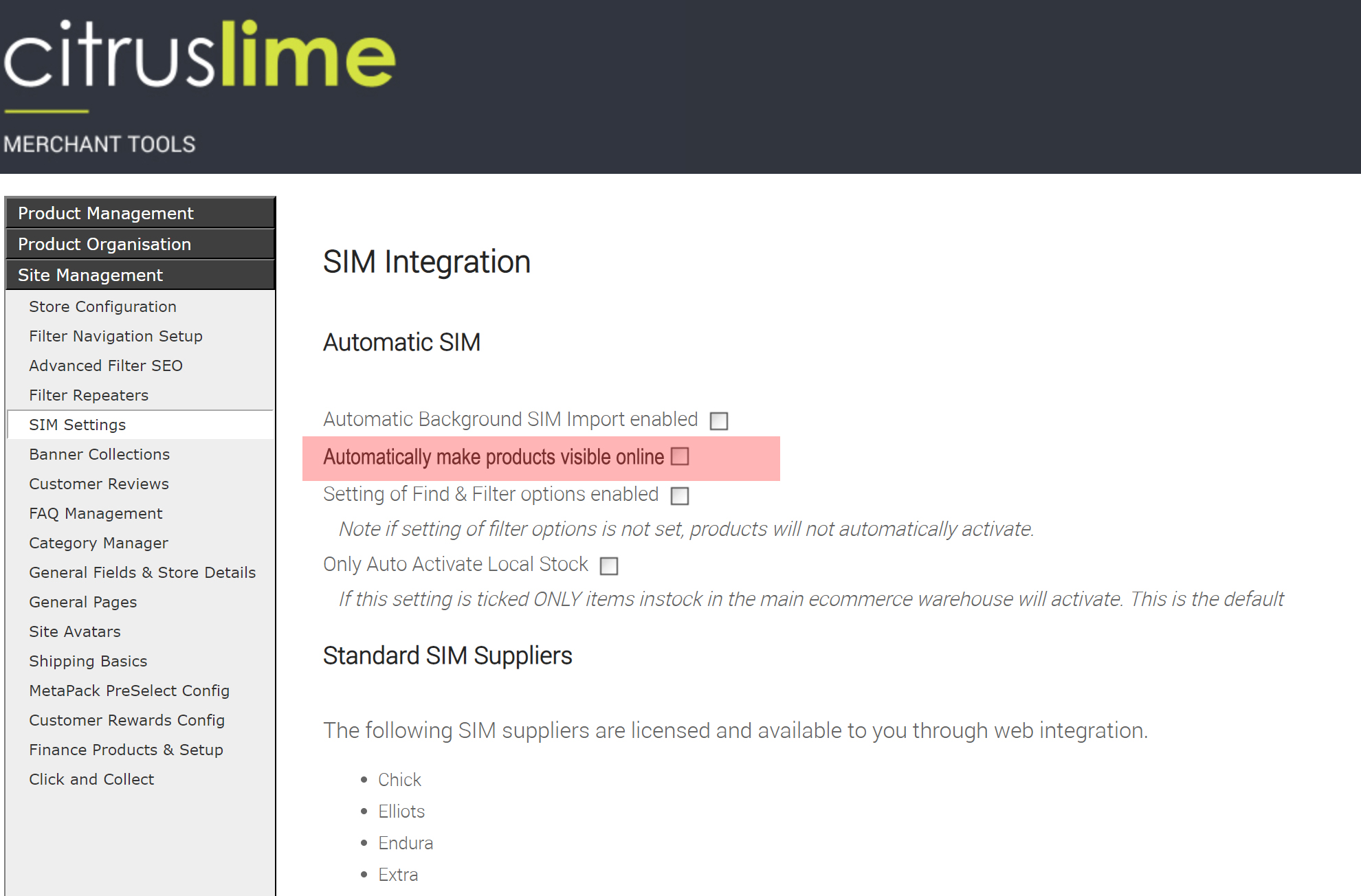Open General Fields & Store Details
The width and height of the screenshot is (1361, 896).
(x=142, y=572)
